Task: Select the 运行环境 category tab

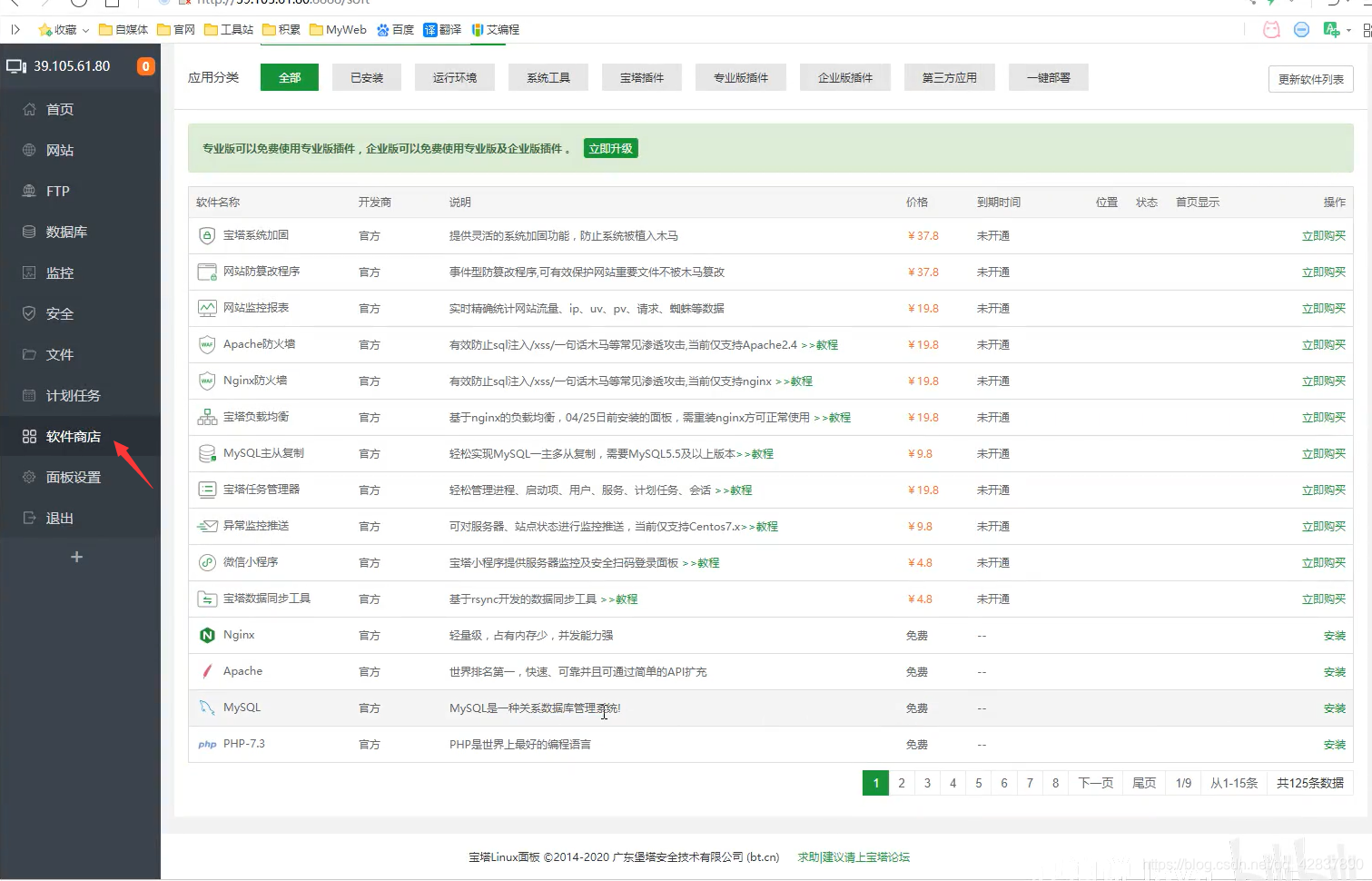Action: (455, 77)
